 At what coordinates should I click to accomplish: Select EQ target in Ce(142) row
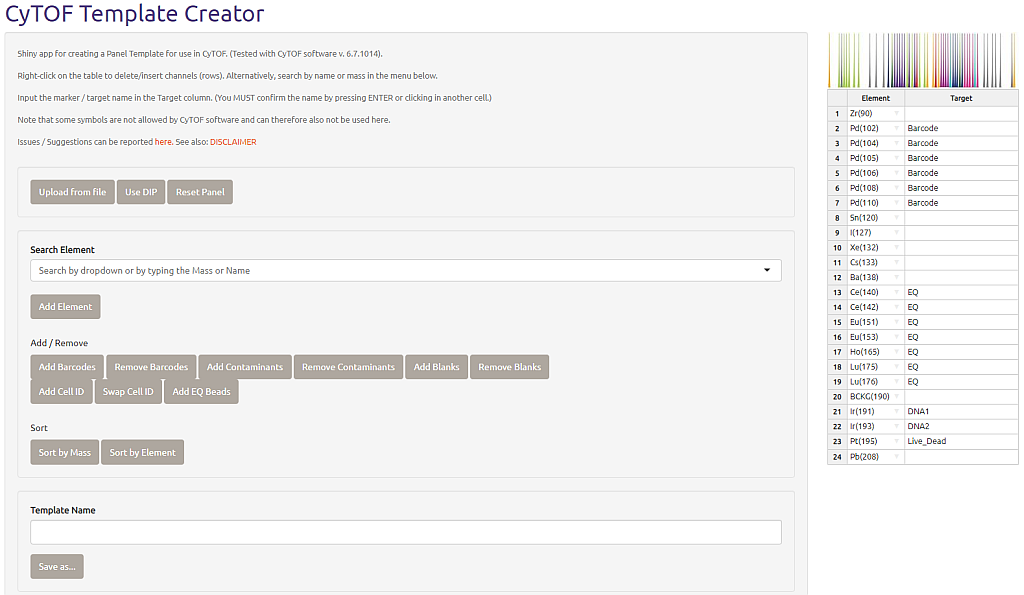[961, 307]
